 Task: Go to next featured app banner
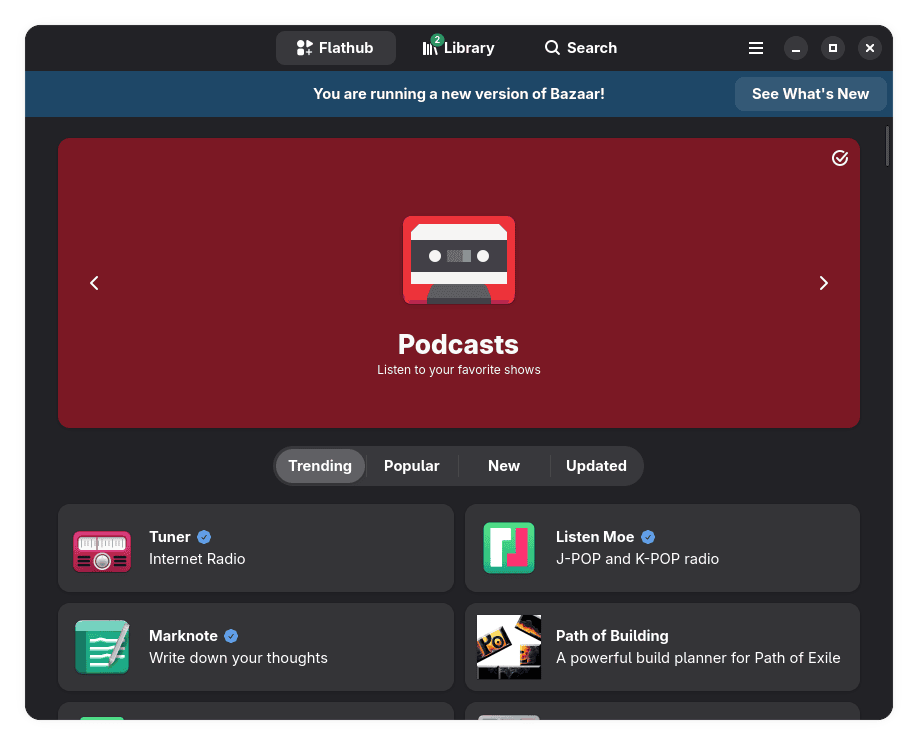tap(823, 283)
